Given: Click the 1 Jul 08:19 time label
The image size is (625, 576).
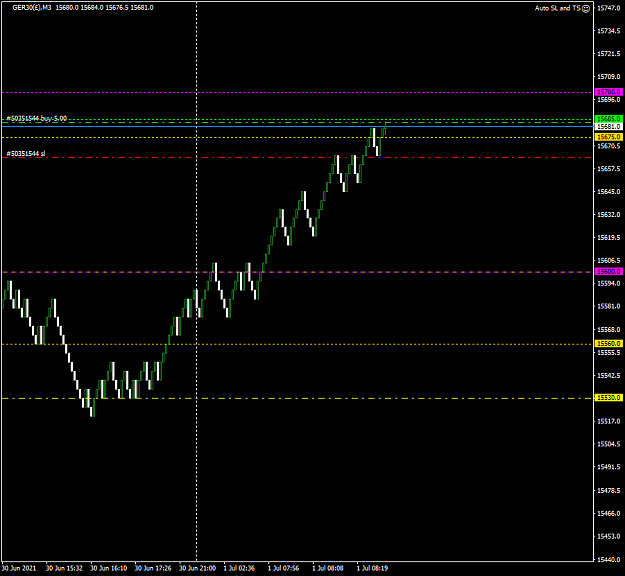Looking at the screenshot, I should pyautogui.click(x=372, y=568).
